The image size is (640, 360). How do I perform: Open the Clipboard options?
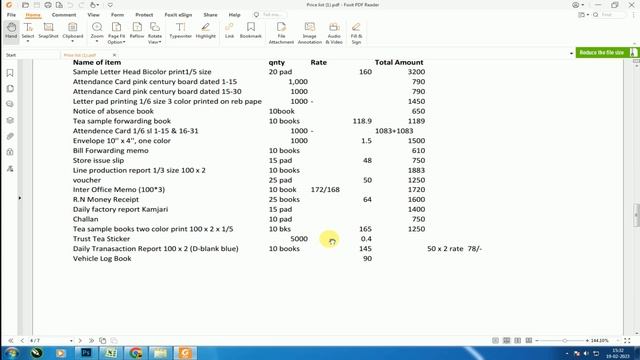(x=73, y=32)
